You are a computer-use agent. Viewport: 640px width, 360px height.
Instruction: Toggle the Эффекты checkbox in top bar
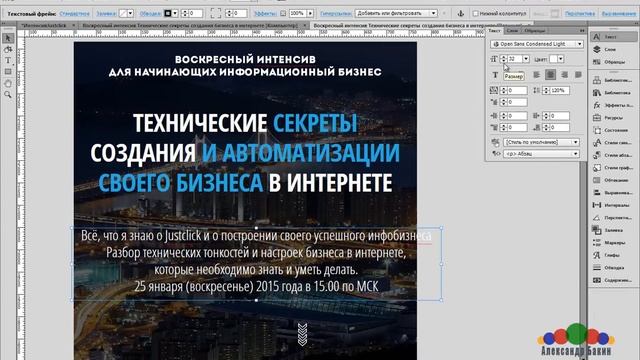(283, 13)
